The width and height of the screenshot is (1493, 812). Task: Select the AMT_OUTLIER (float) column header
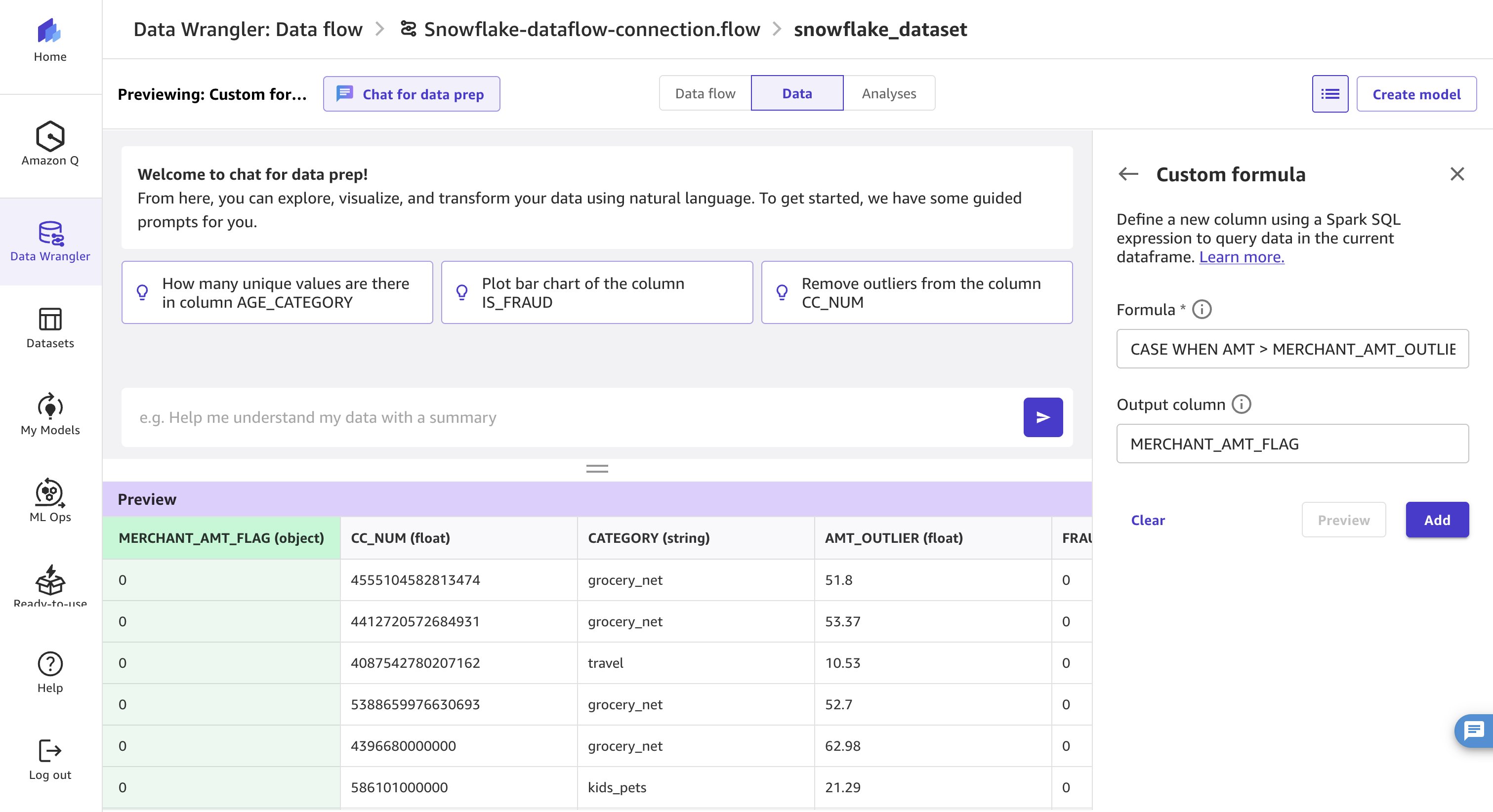pos(933,538)
